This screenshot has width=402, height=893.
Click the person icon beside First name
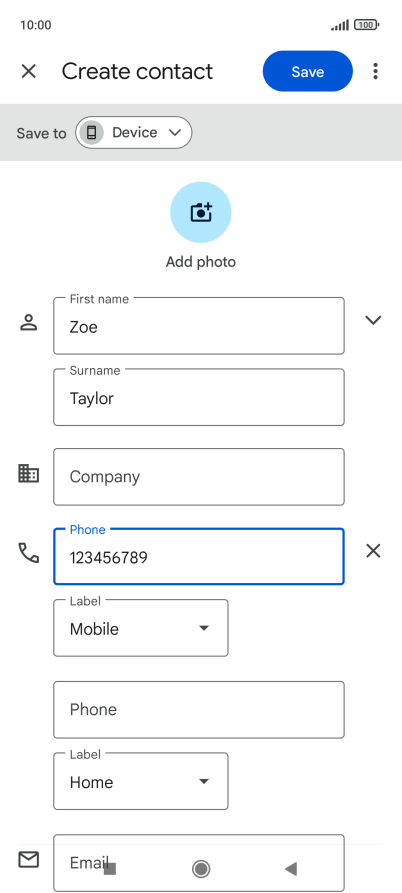tap(28, 322)
